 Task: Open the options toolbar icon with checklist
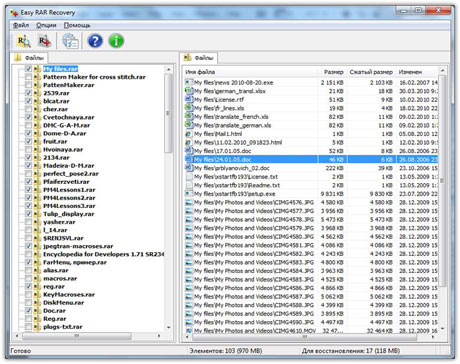(x=70, y=41)
